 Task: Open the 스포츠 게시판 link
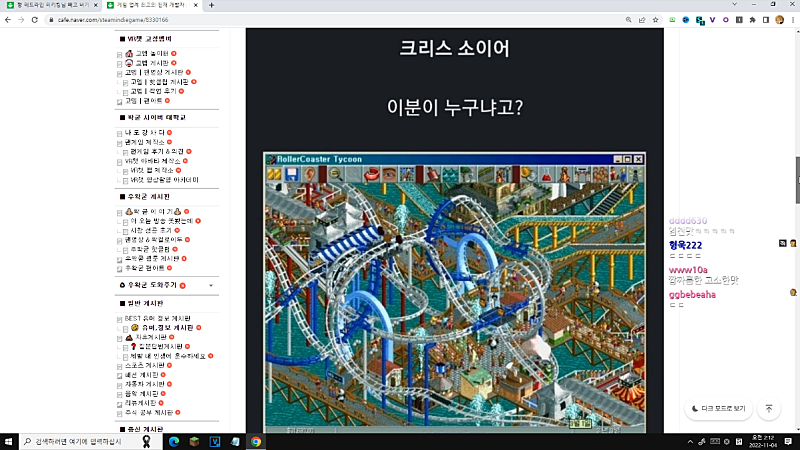point(145,365)
